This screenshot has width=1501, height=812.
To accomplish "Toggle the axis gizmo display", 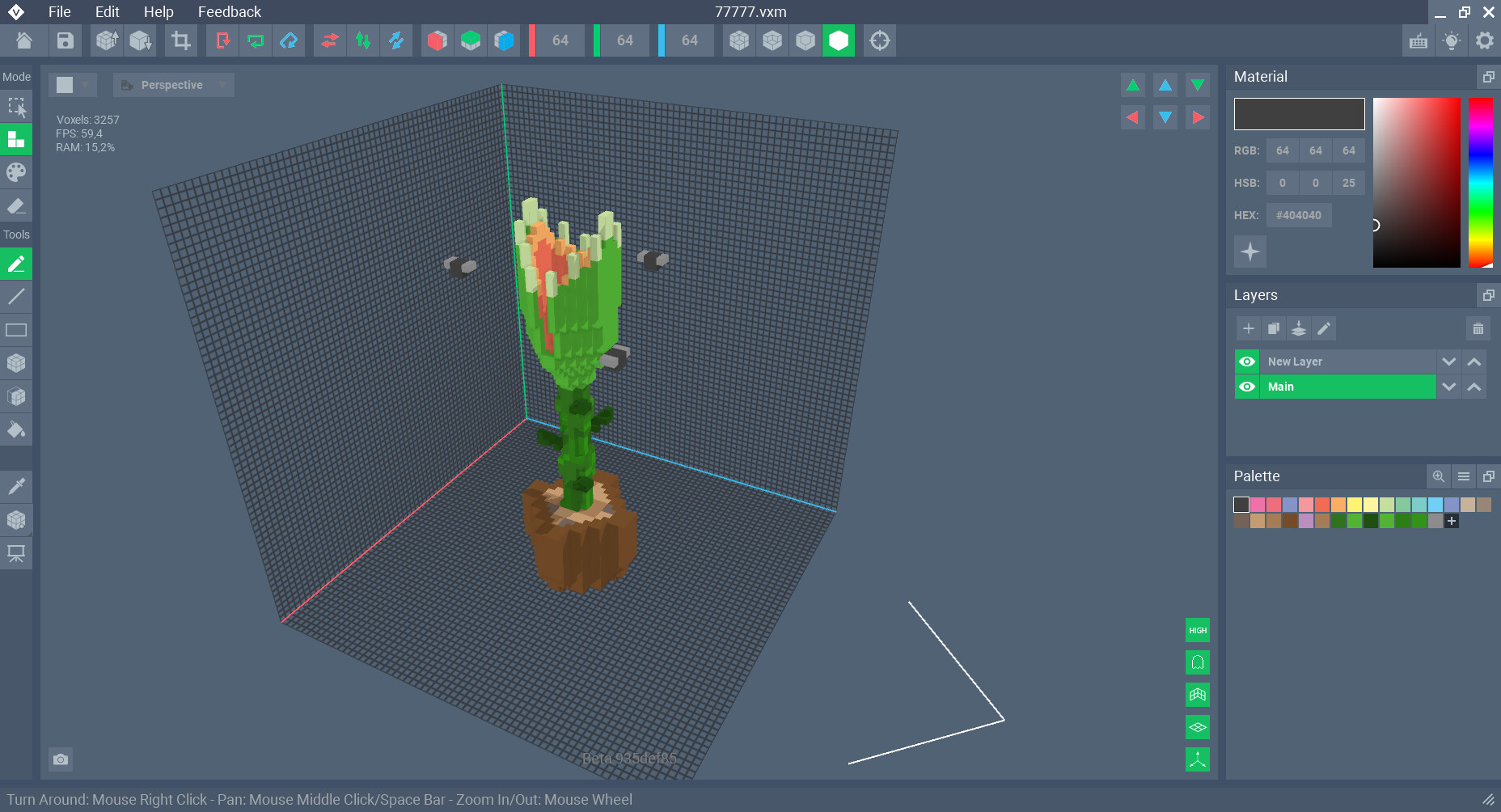I will (x=1198, y=759).
